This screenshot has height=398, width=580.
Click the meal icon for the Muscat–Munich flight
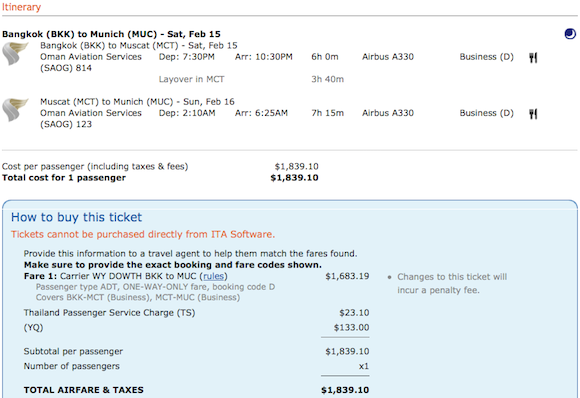(533, 114)
